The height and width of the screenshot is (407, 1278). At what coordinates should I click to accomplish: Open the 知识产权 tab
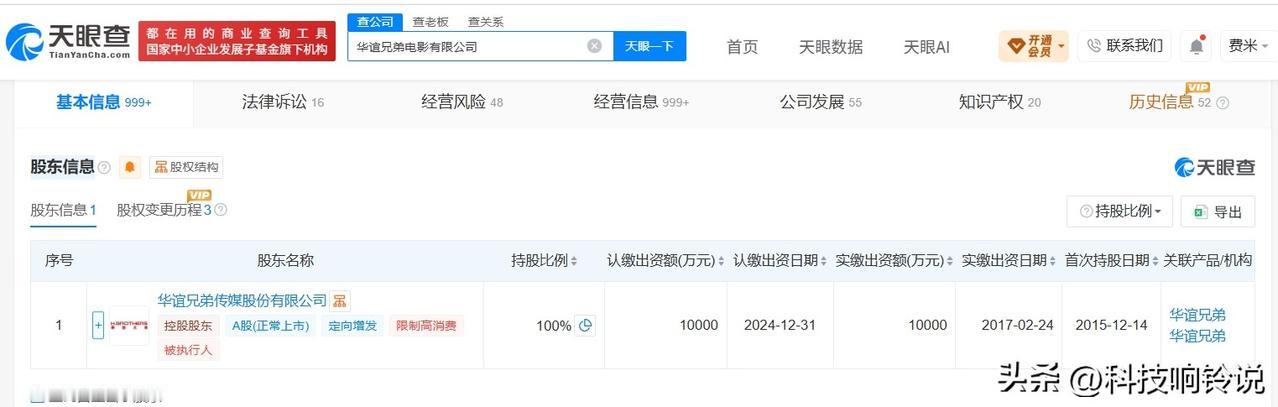pos(999,102)
